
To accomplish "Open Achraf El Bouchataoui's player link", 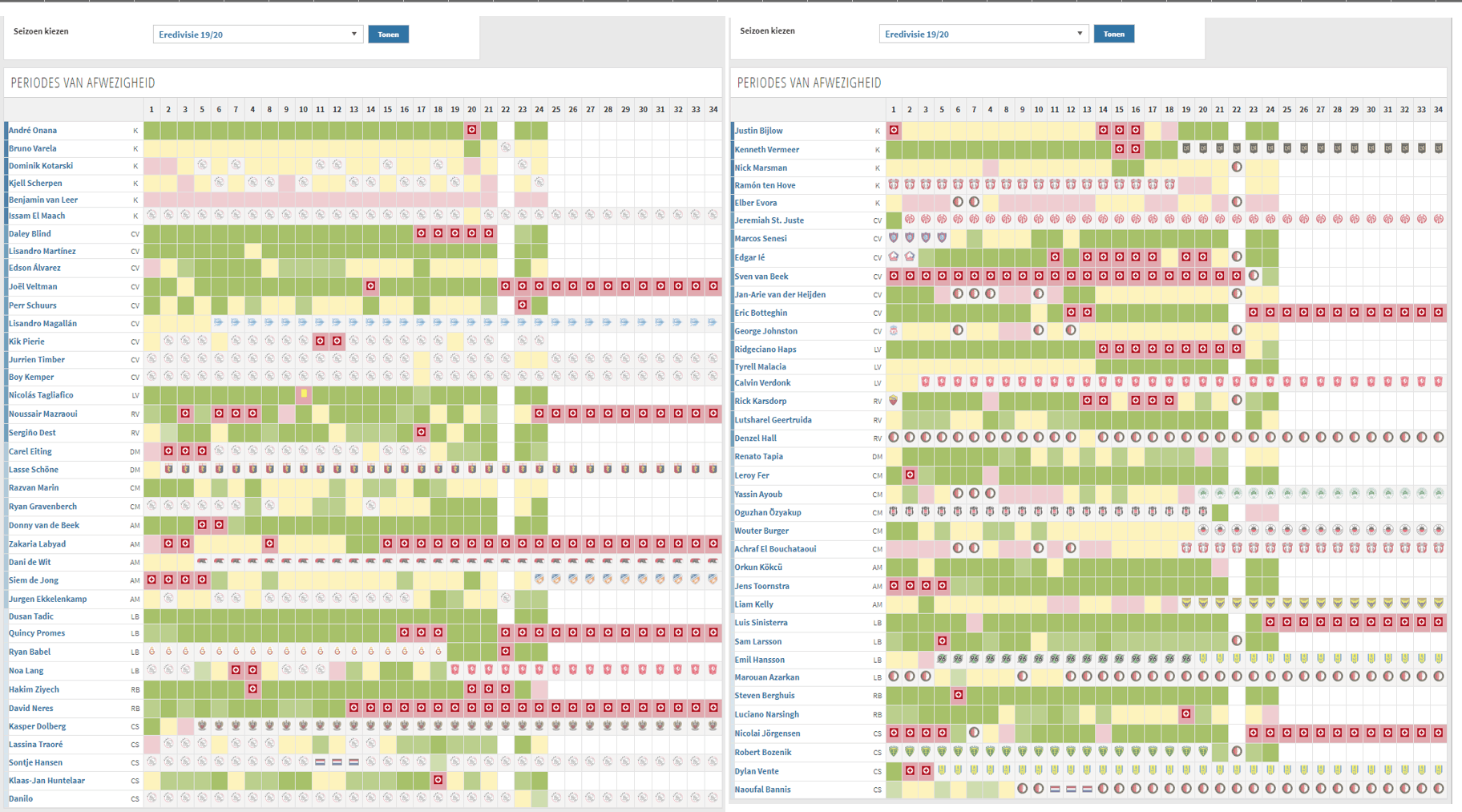I will click(776, 549).
